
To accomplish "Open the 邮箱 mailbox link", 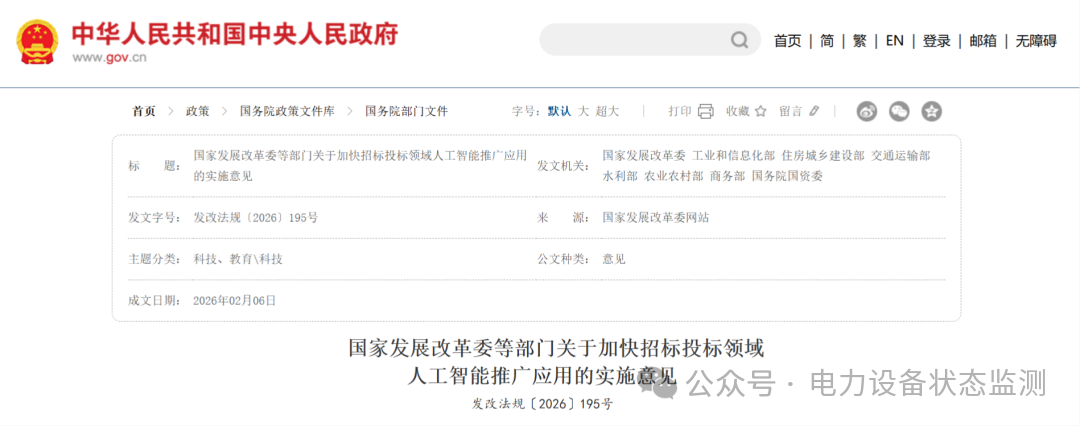I will pyautogui.click(x=983, y=41).
